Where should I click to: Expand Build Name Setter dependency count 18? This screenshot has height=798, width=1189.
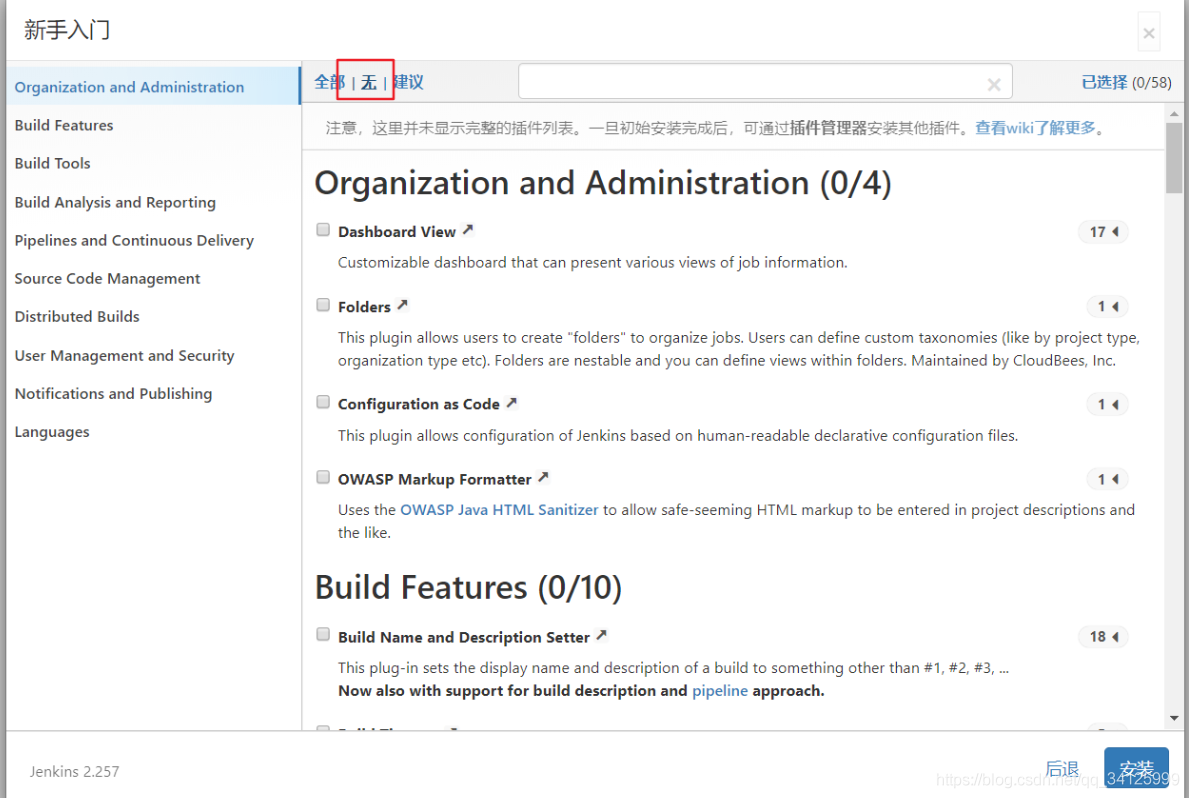(x=1103, y=636)
